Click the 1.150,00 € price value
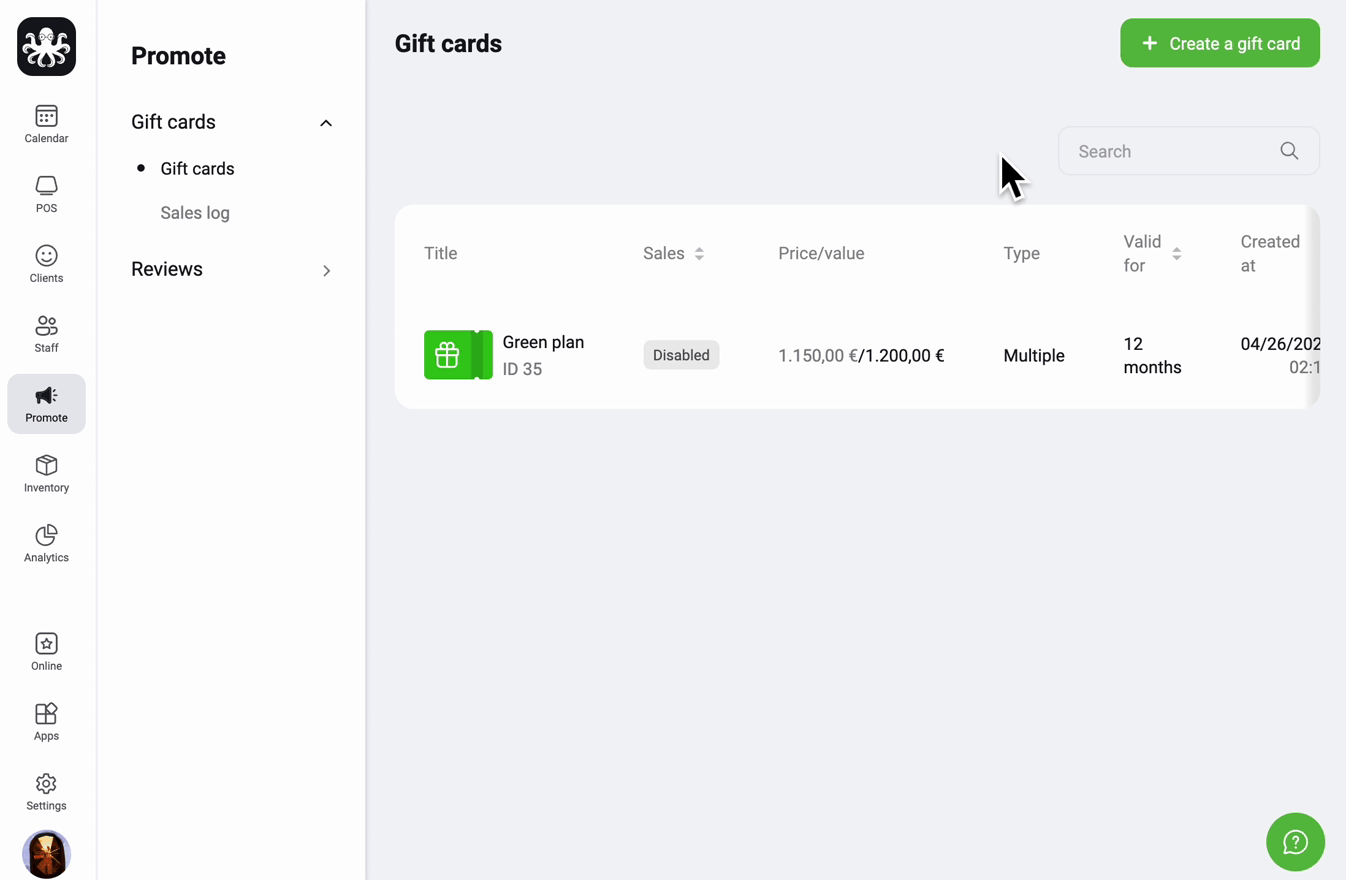The image size is (1346, 880). click(817, 355)
